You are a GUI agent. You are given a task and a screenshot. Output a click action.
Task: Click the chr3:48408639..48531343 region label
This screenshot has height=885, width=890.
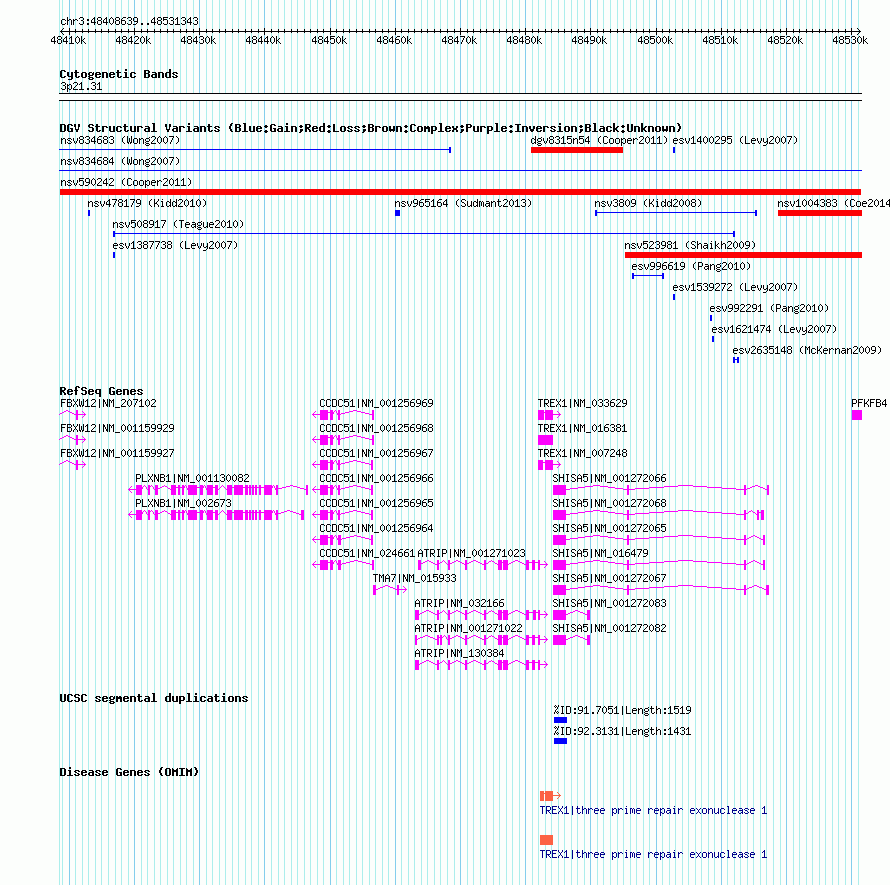click(129, 21)
